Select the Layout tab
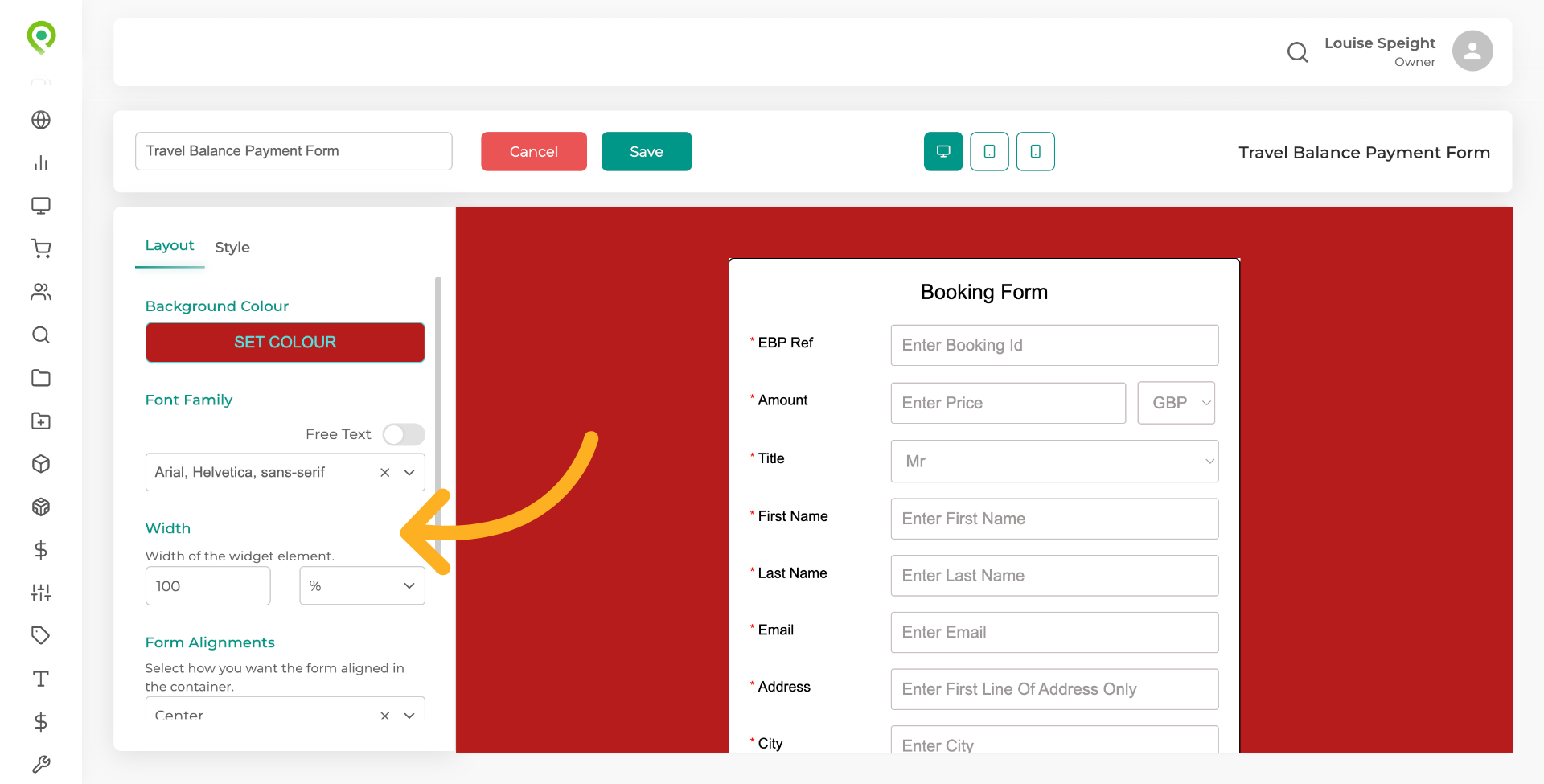1544x784 pixels. 170,246
